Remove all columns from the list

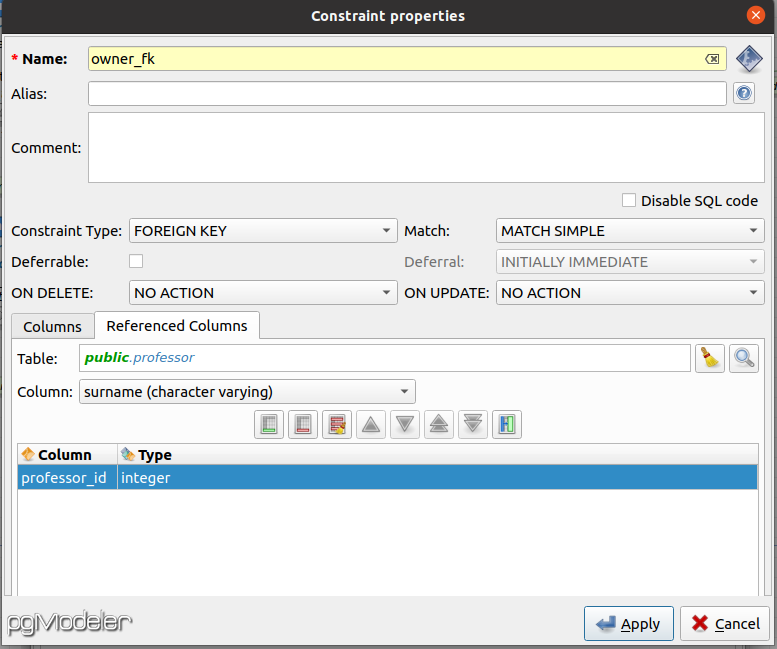pos(337,425)
